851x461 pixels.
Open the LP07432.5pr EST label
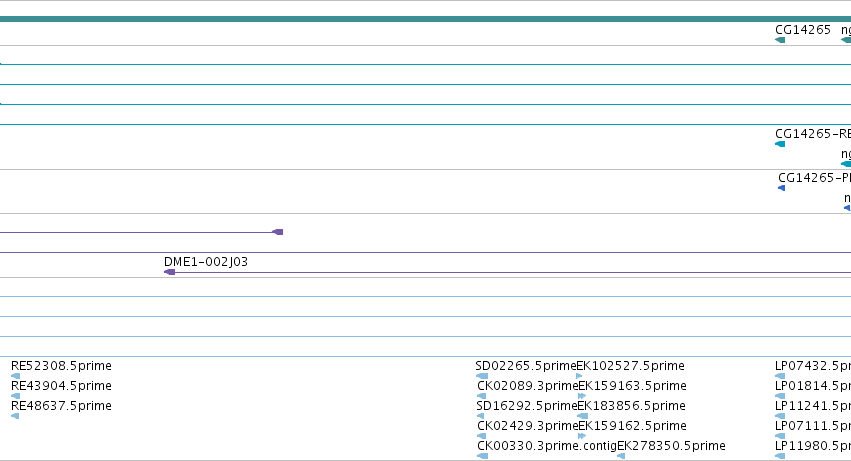click(813, 366)
